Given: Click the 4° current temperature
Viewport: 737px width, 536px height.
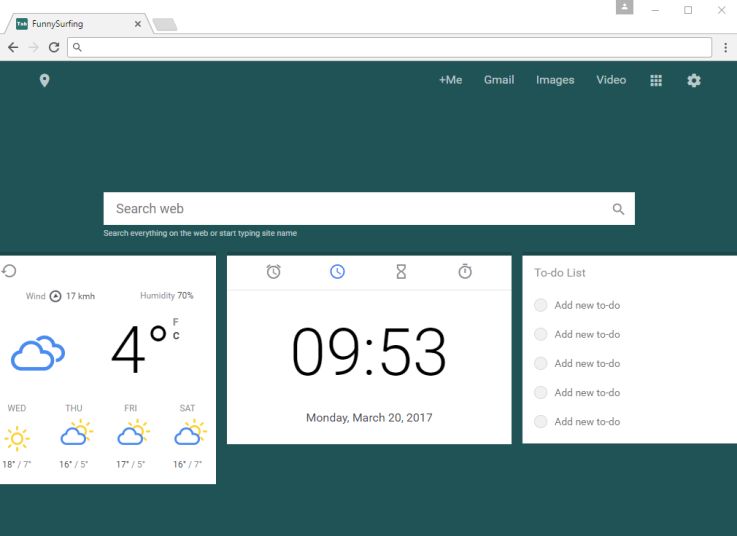Looking at the screenshot, I should click(138, 349).
